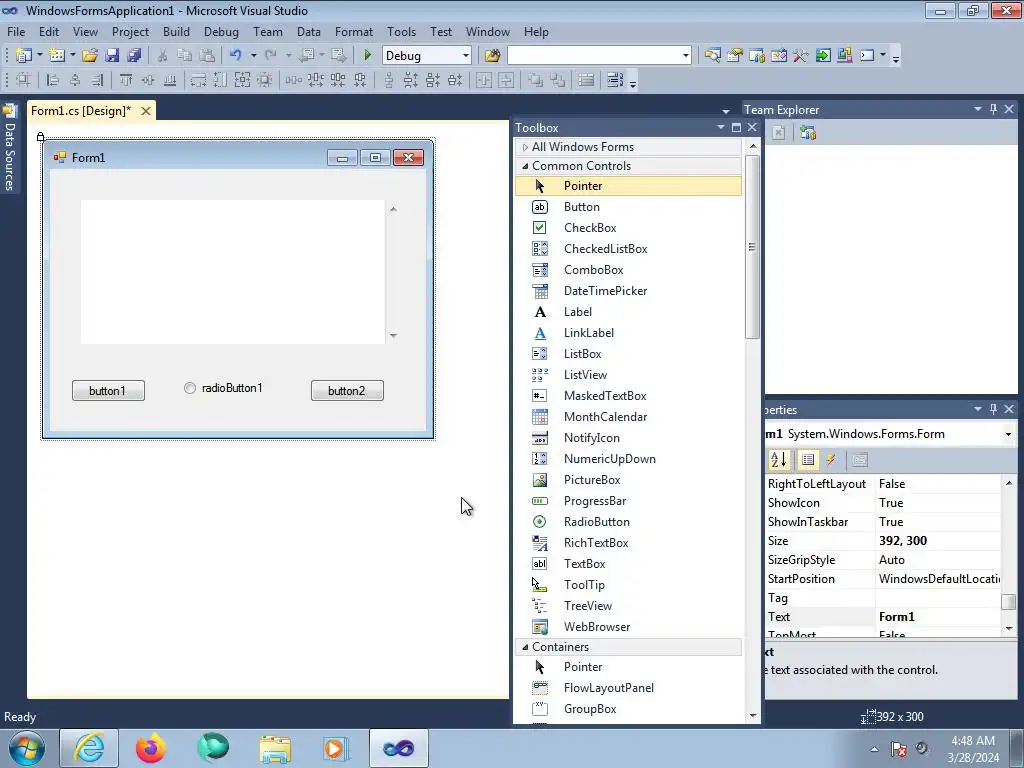Click Add Existing Team Project icon in Team Explorer
Viewport: 1024px width, 768px height.
(808, 133)
